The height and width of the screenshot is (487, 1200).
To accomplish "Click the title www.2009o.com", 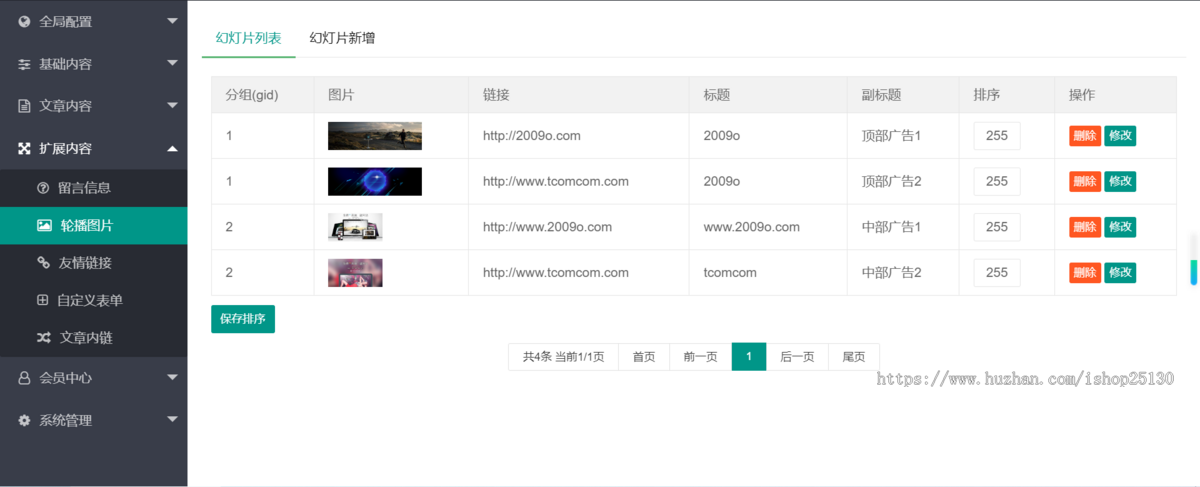I will [752, 227].
